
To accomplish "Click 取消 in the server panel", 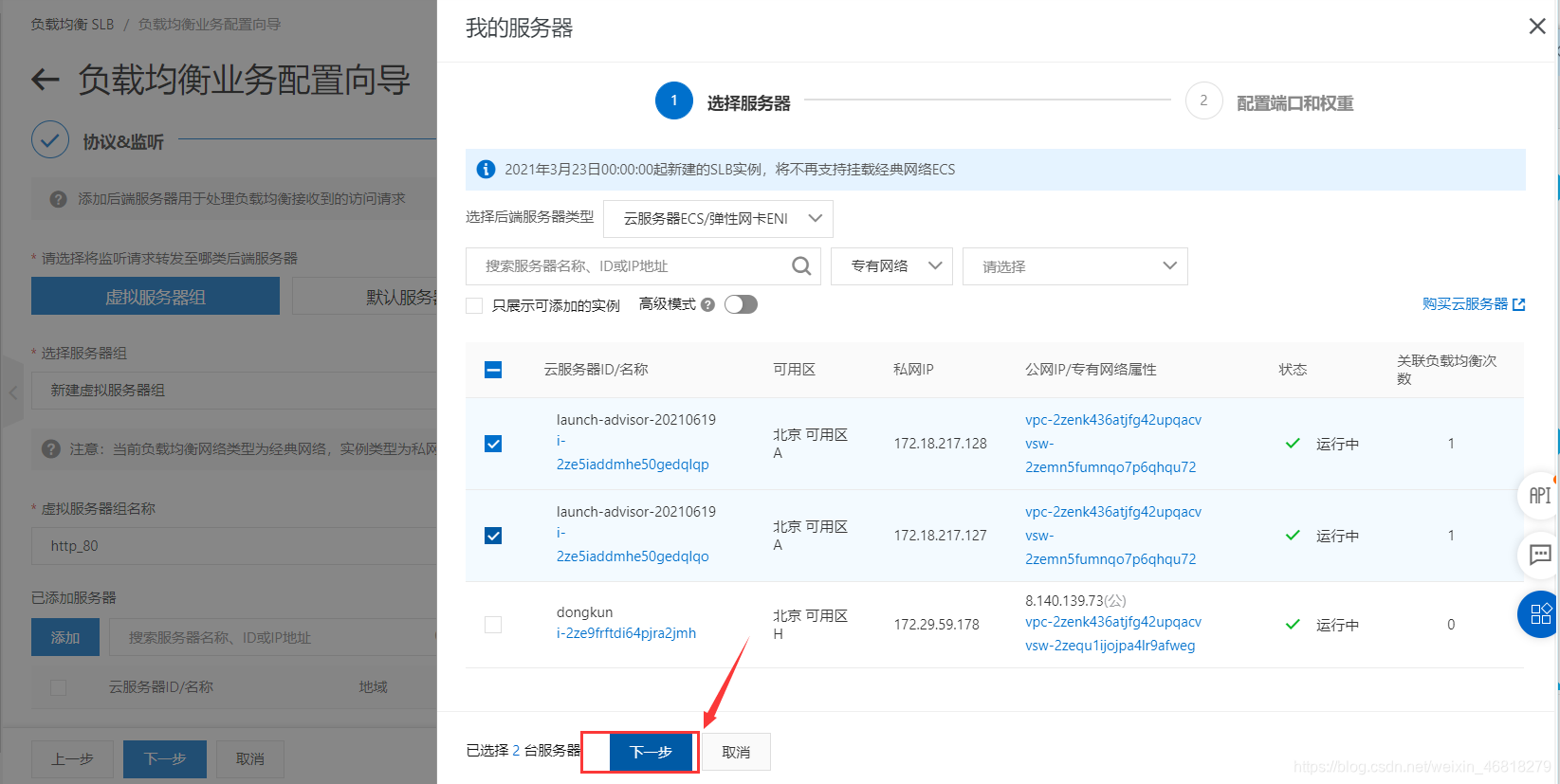I will [x=736, y=752].
